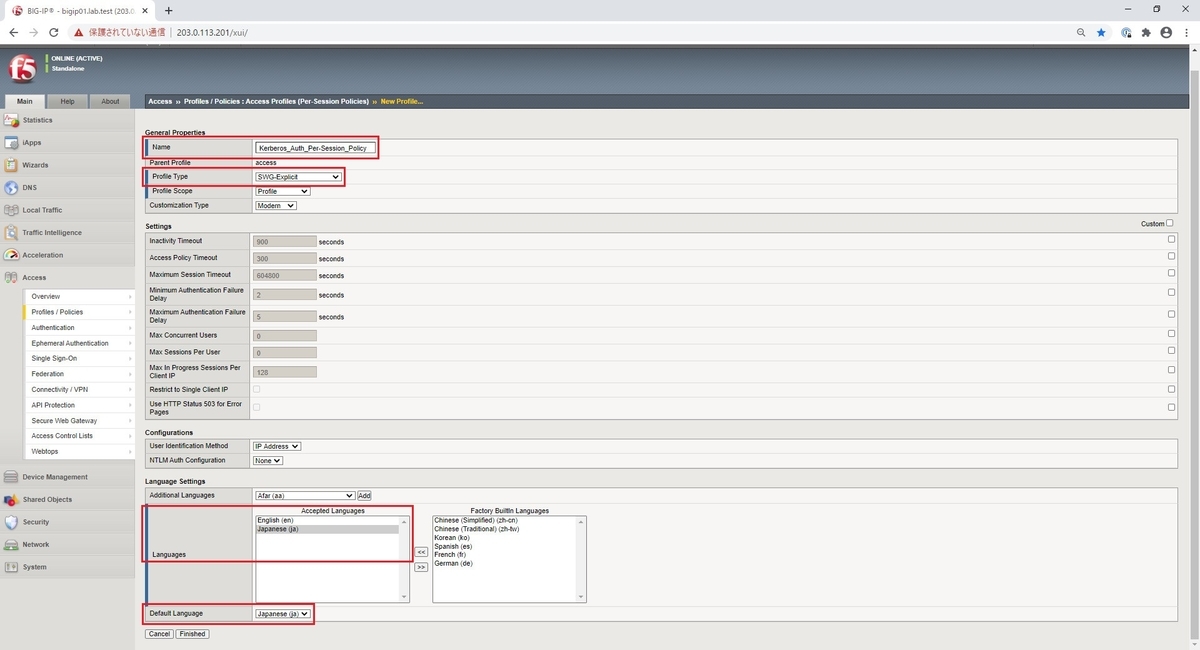
Task: Switch to the Main tab
Action: click(x=24, y=101)
